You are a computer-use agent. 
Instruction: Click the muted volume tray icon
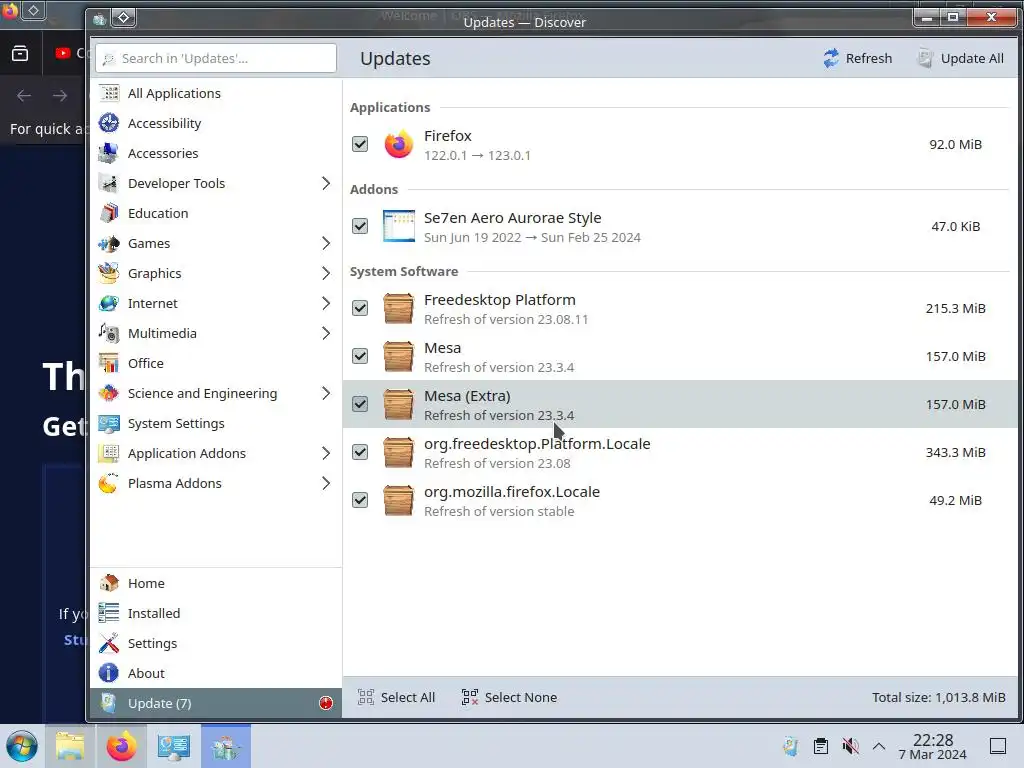(850, 746)
